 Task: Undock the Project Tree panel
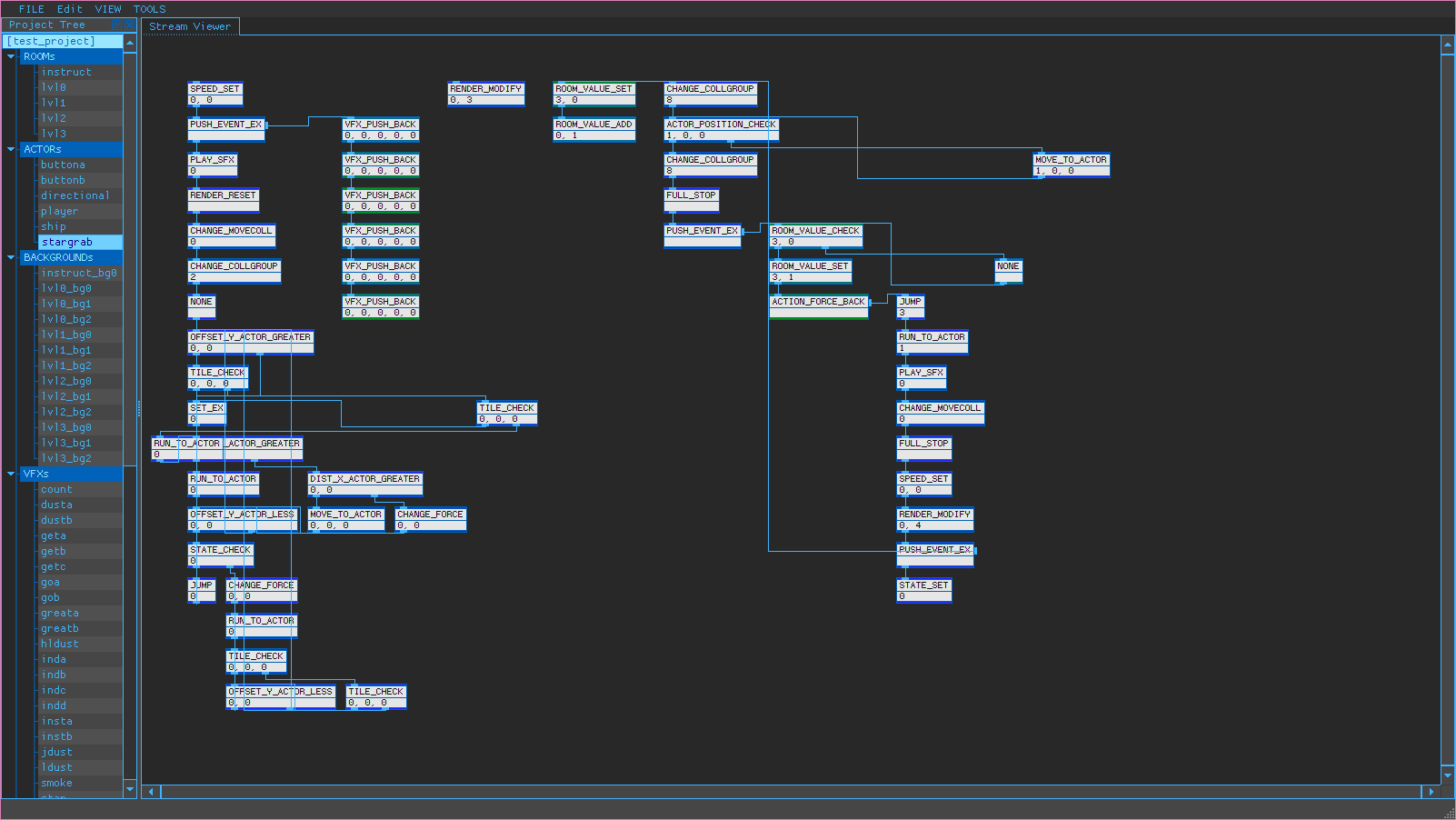116,25
